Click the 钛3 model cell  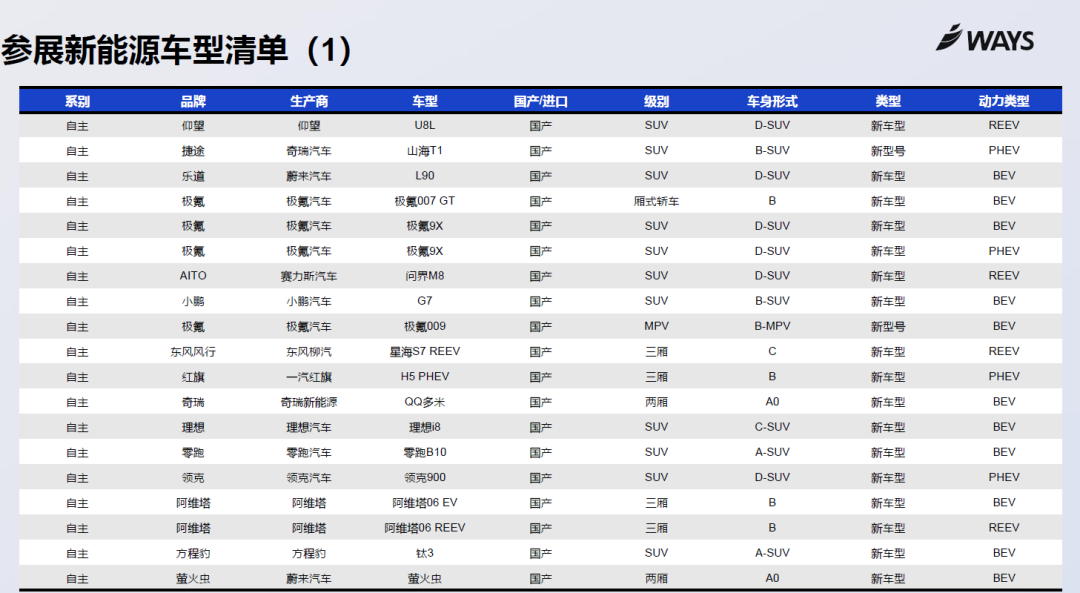point(425,553)
